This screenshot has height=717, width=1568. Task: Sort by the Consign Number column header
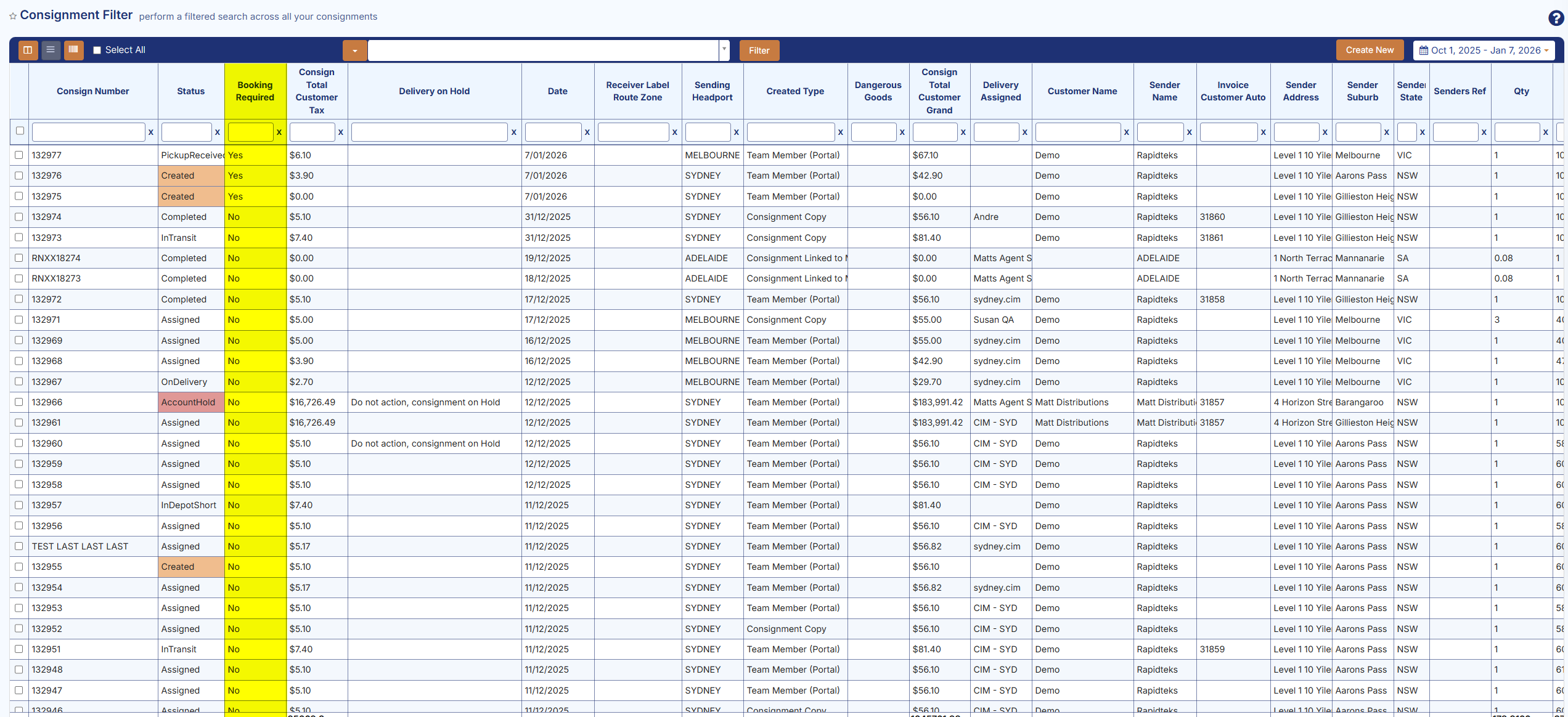[92, 91]
